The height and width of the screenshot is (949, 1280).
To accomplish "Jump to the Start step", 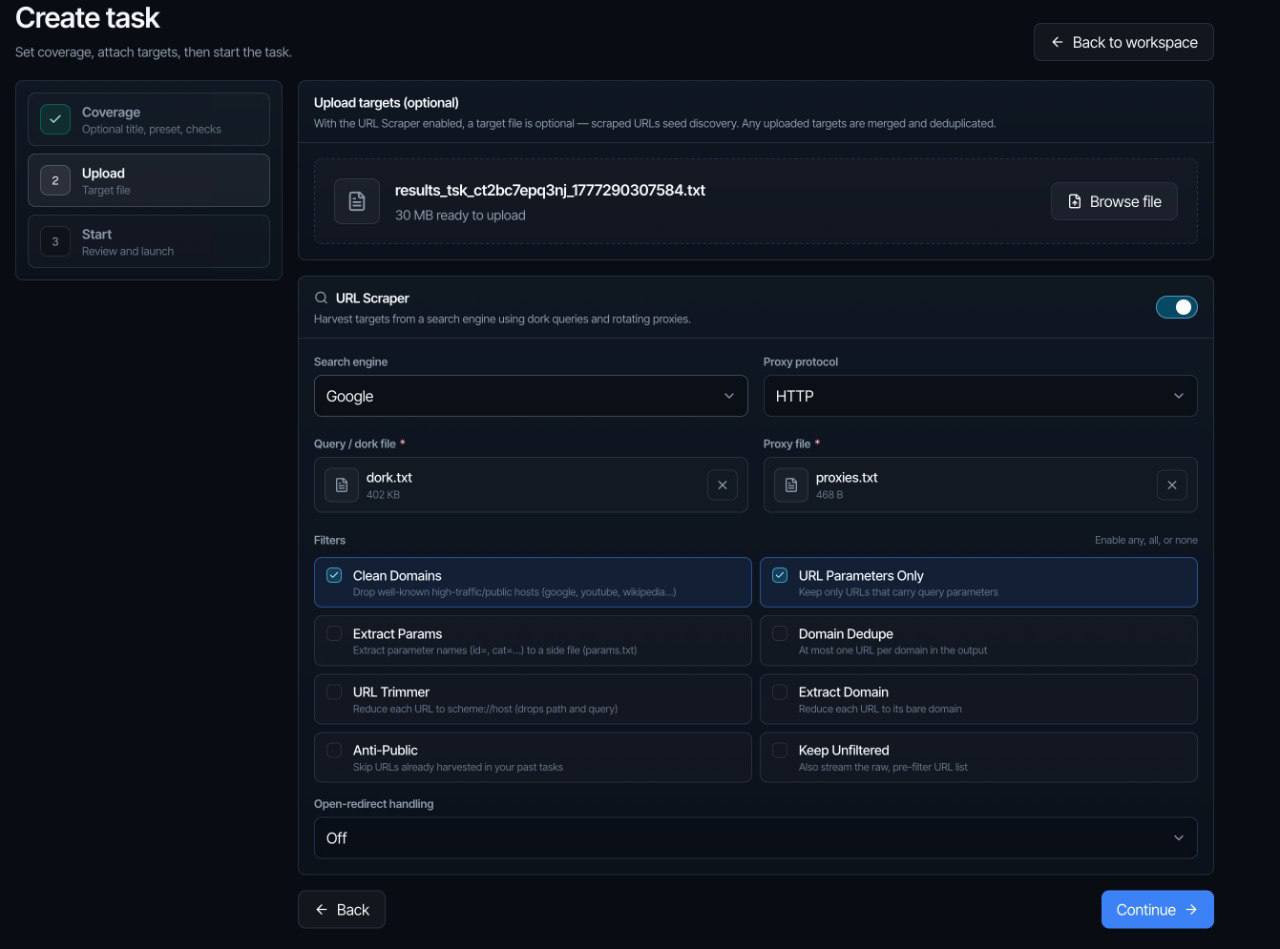I will click(149, 241).
